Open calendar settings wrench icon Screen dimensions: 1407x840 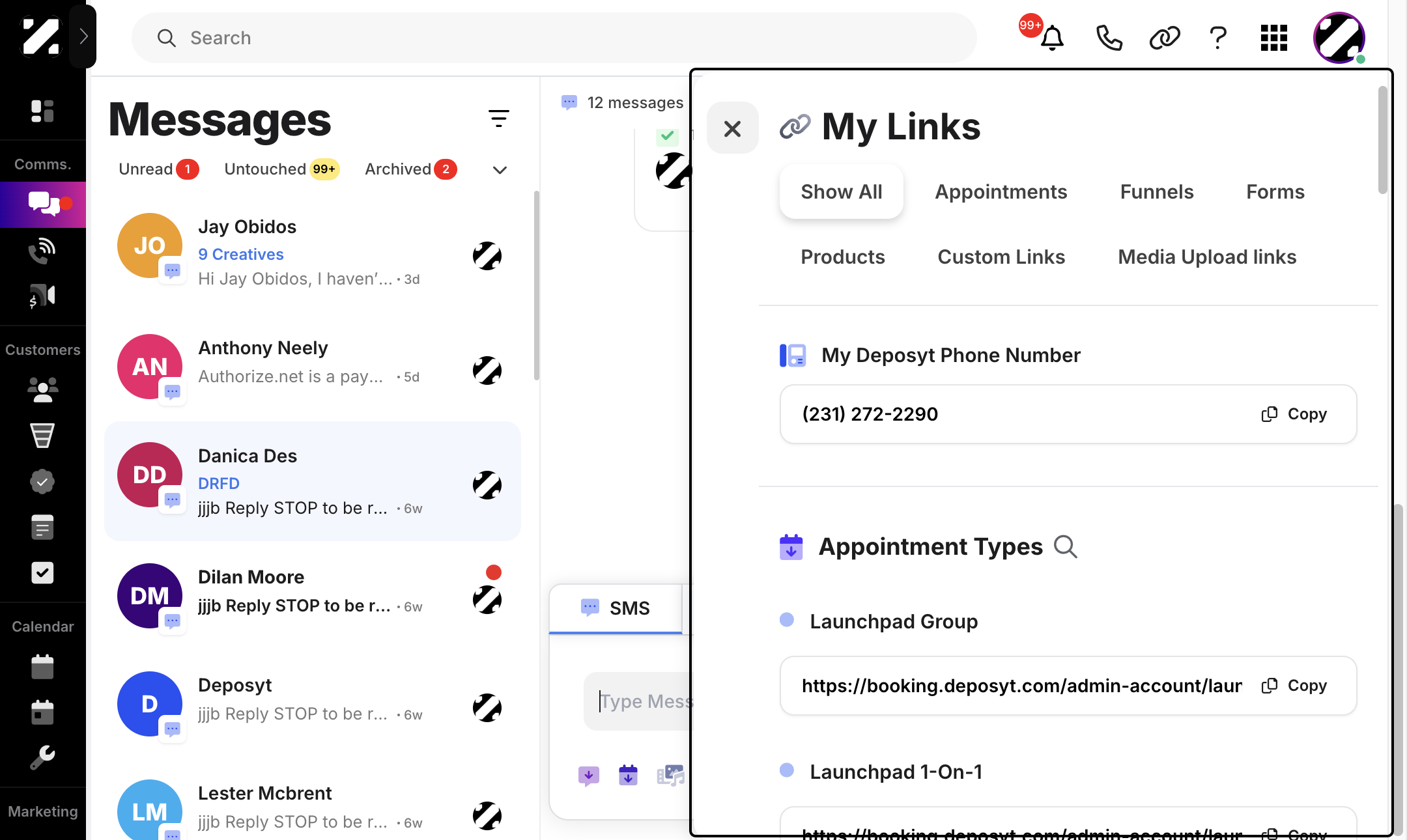[42, 757]
